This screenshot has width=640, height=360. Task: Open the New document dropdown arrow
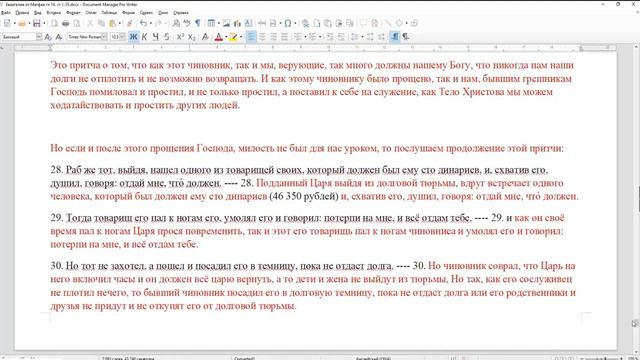point(15,24)
